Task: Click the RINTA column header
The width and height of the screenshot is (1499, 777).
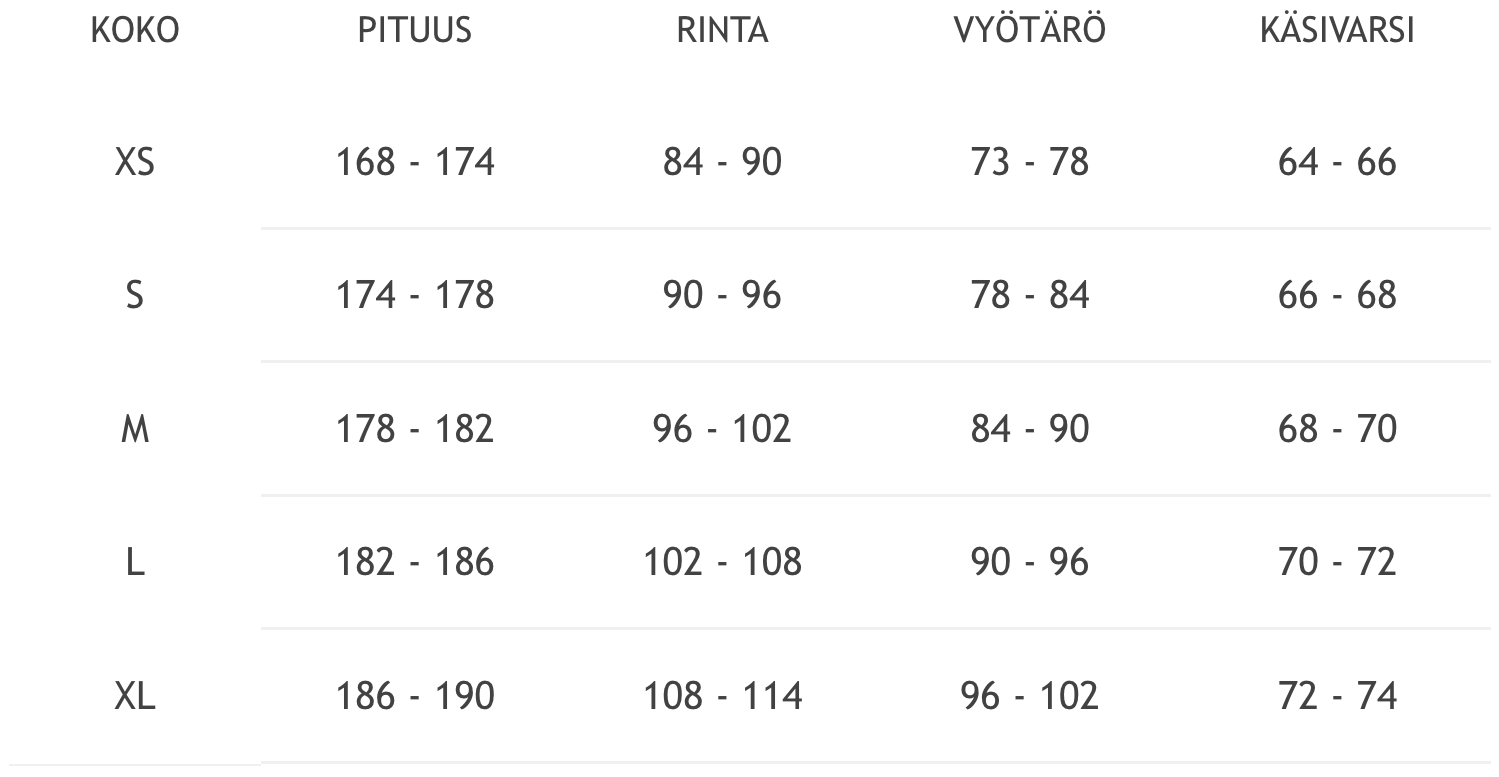Action: (722, 31)
